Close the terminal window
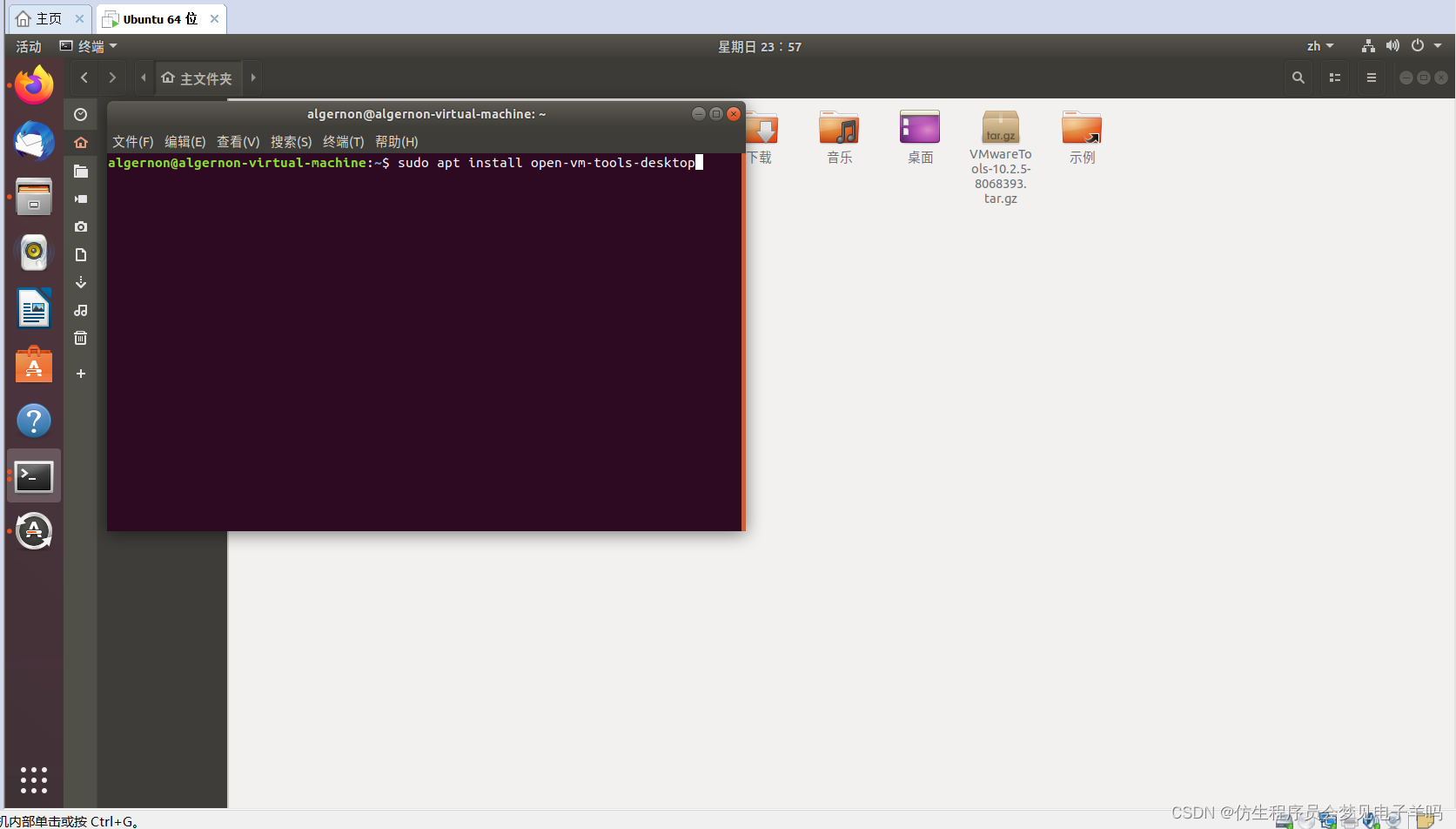 pyautogui.click(x=734, y=114)
